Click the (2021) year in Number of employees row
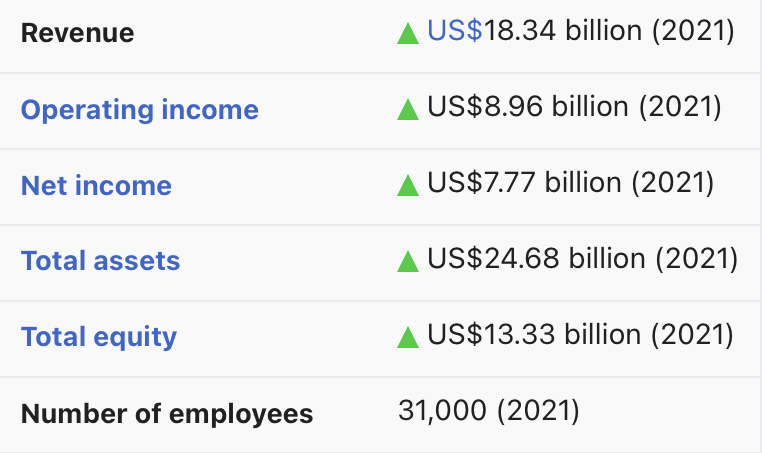 [x=538, y=411]
